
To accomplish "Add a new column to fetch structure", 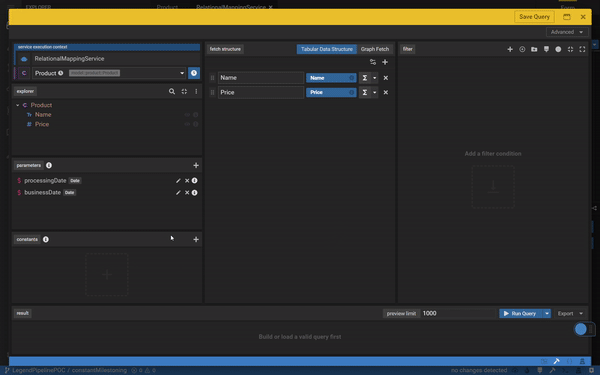I will pyautogui.click(x=385, y=62).
